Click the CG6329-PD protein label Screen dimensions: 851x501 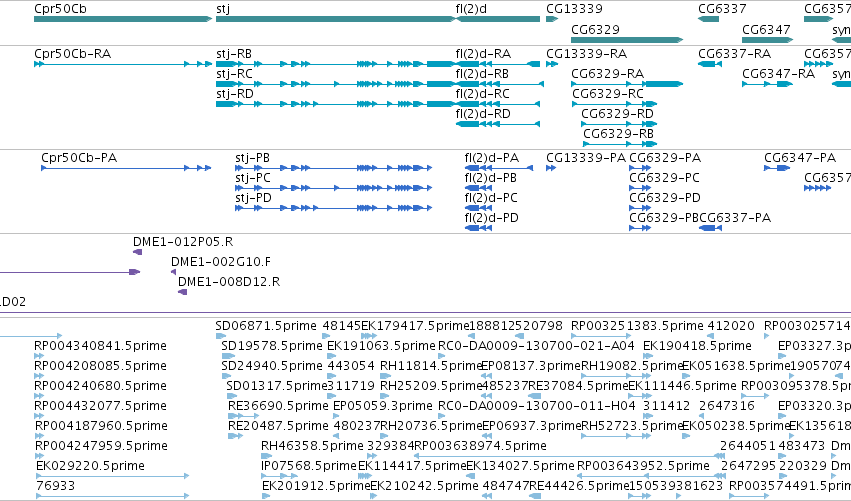[665, 198]
